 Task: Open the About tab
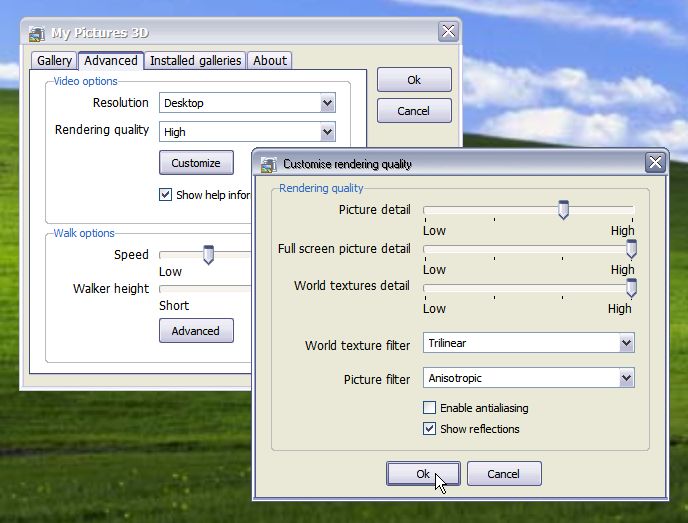[x=270, y=61]
